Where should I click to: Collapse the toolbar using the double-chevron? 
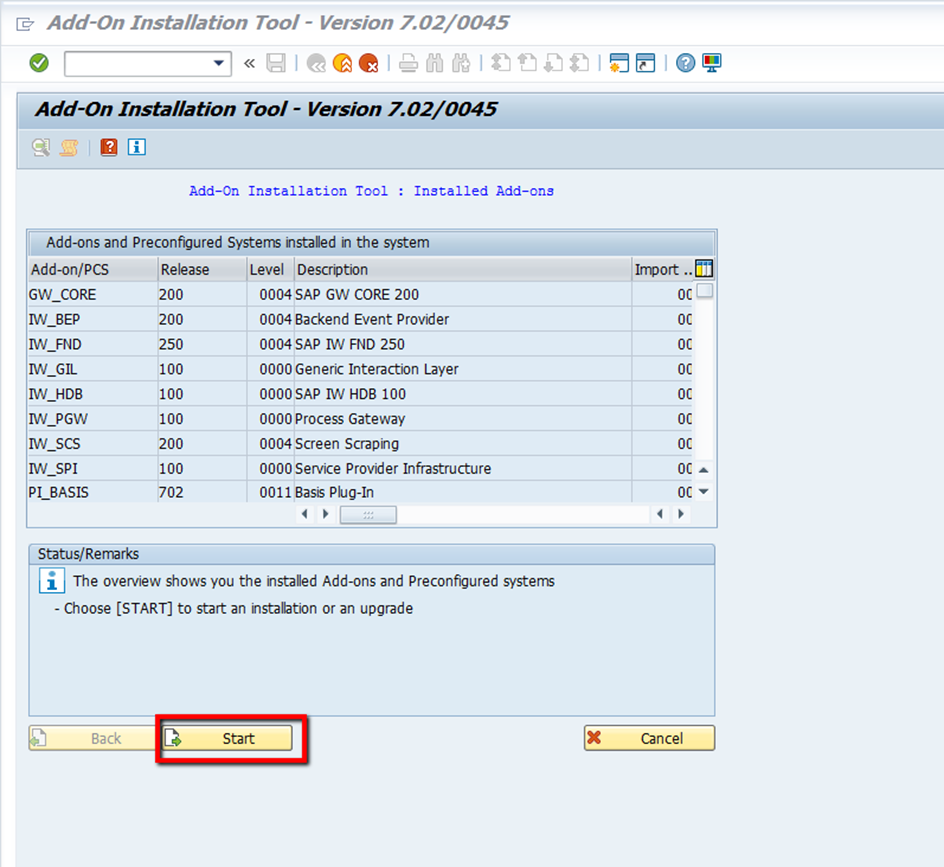pyautogui.click(x=249, y=64)
